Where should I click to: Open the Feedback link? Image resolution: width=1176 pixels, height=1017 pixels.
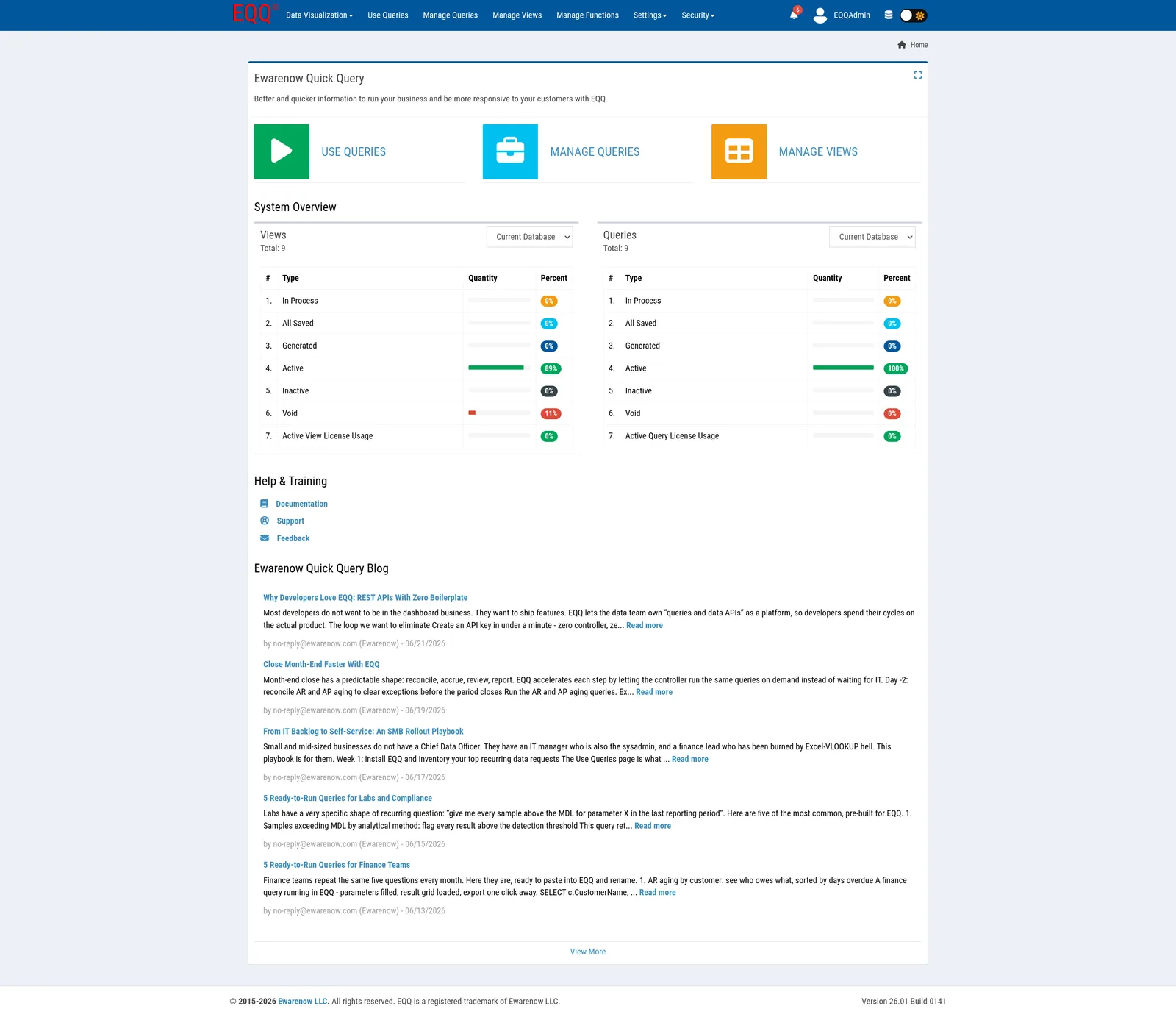pyautogui.click(x=293, y=538)
